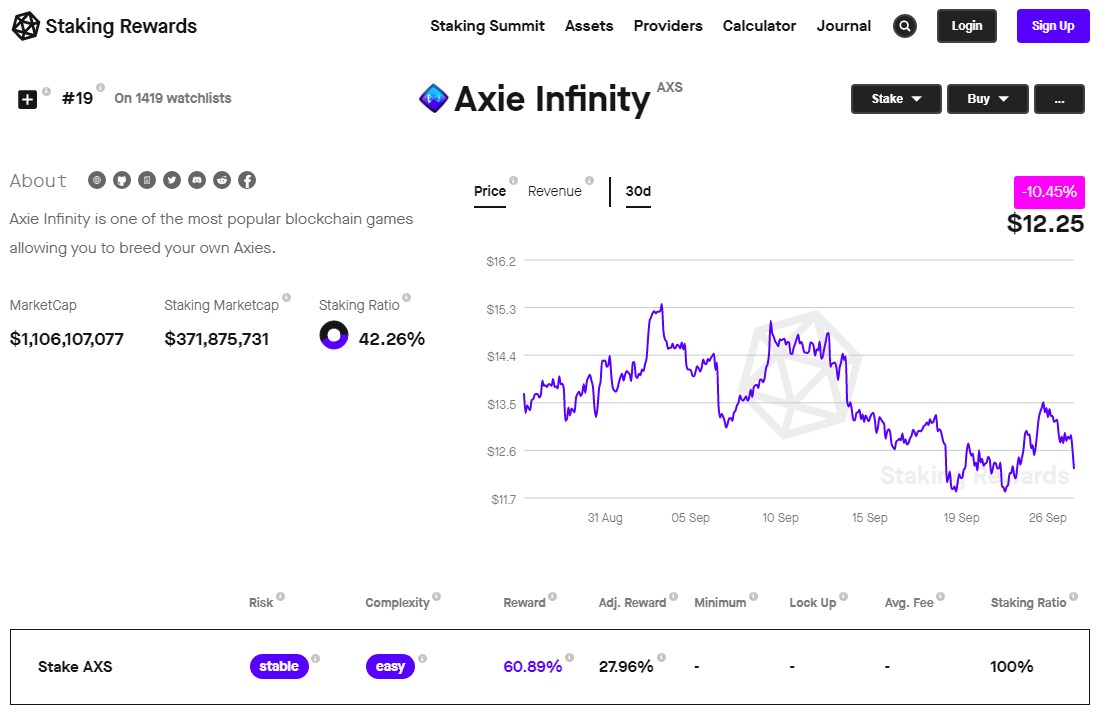
Task: Open the more options ellipsis button
Action: [x=1059, y=99]
